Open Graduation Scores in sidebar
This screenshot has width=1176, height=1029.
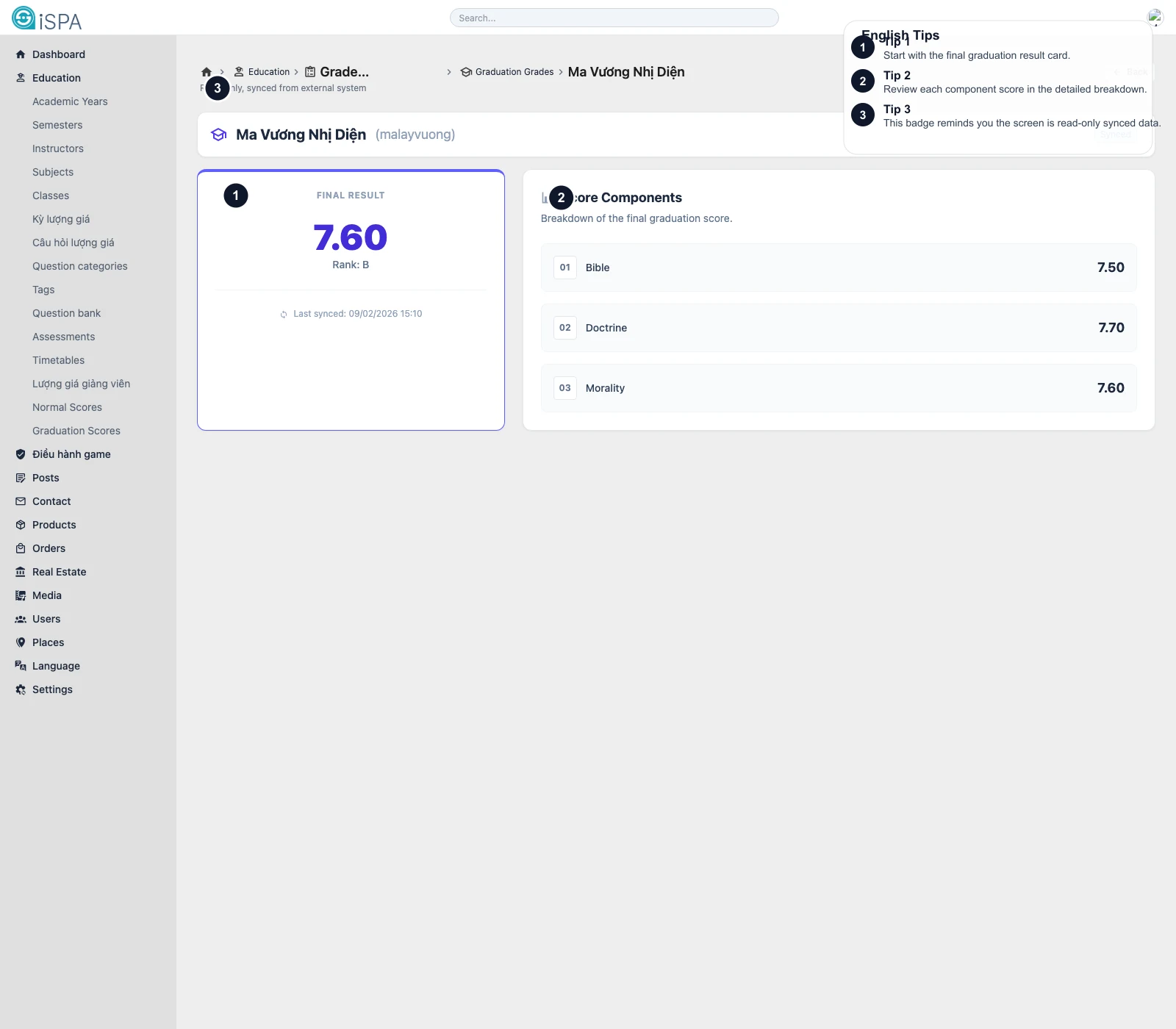click(x=76, y=431)
